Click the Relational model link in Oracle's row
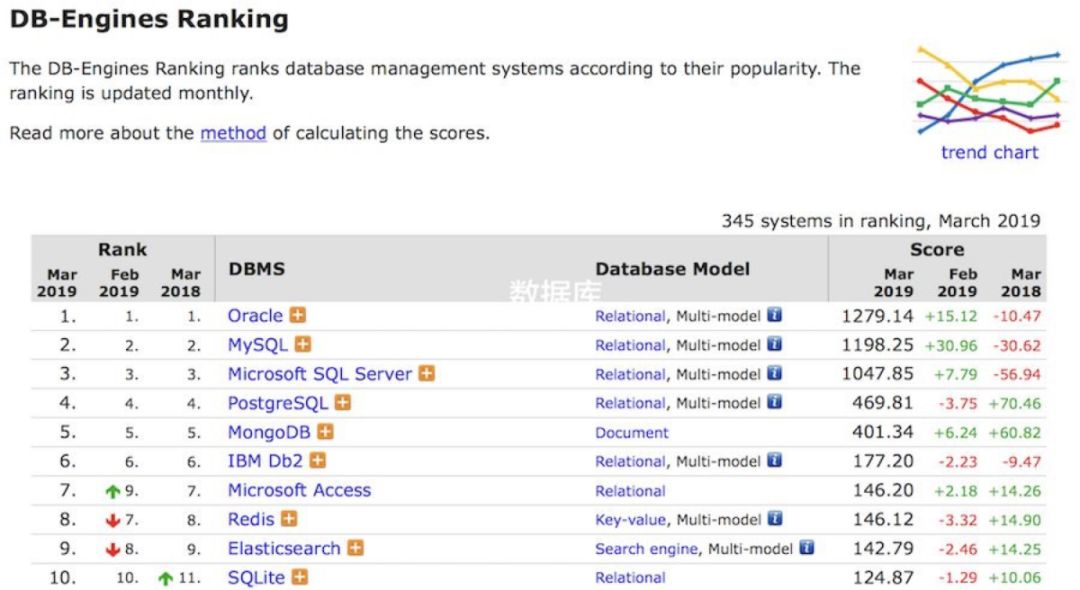This screenshot has height=590, width=1080. coord(630,316)
